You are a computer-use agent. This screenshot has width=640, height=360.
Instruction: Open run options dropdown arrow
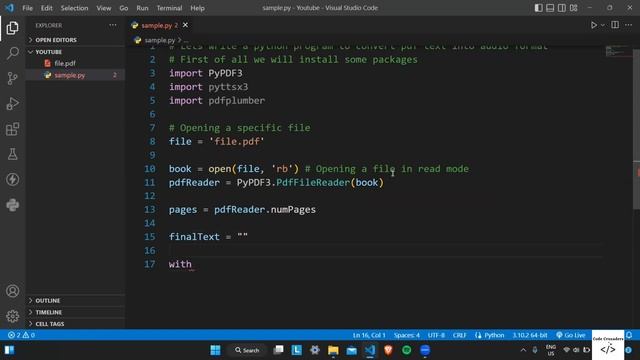pos(602,25)
